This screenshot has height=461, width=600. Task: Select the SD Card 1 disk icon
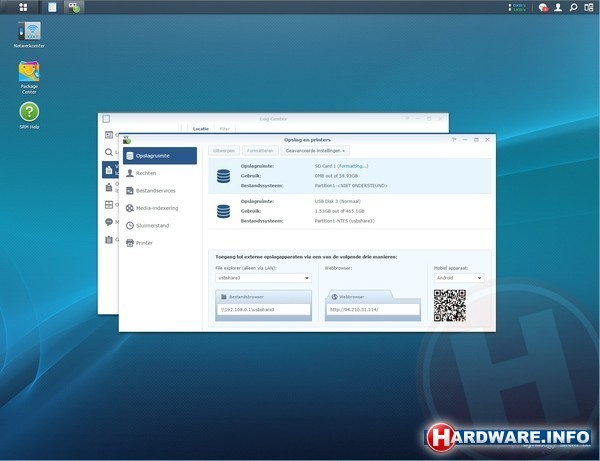pos(223,176)
